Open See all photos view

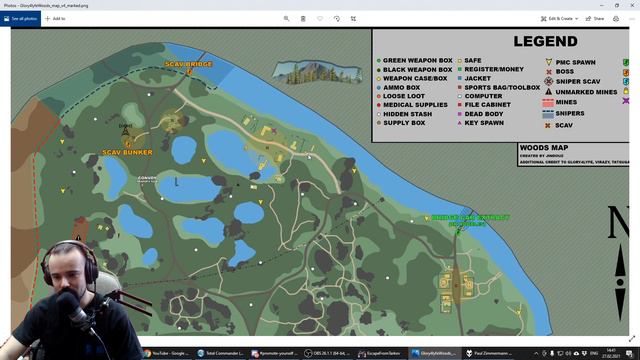20,18
